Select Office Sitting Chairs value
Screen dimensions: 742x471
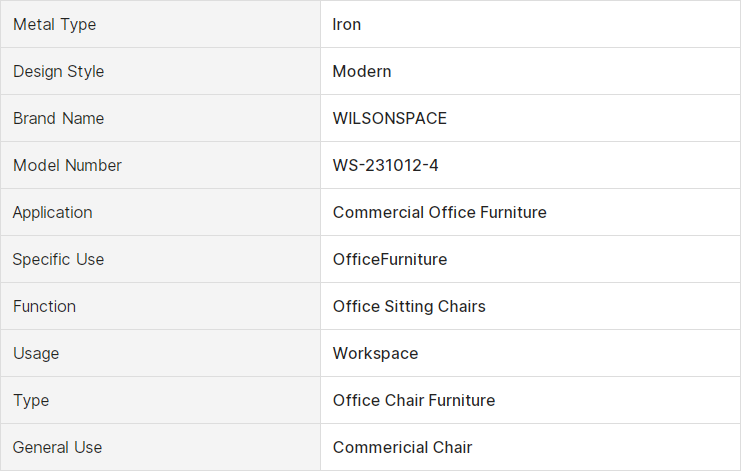[409, 306]
